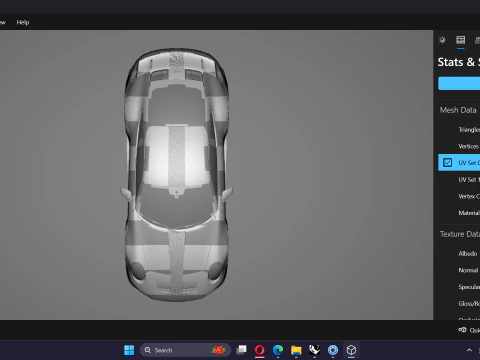Expand the system tray hidden icons chevron
This screenshot has height=360, width=480.
(469, 350)
